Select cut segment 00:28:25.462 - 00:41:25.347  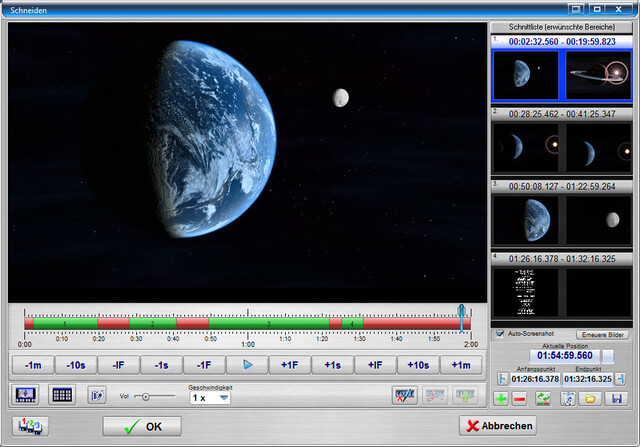click(x=562, y=114)
